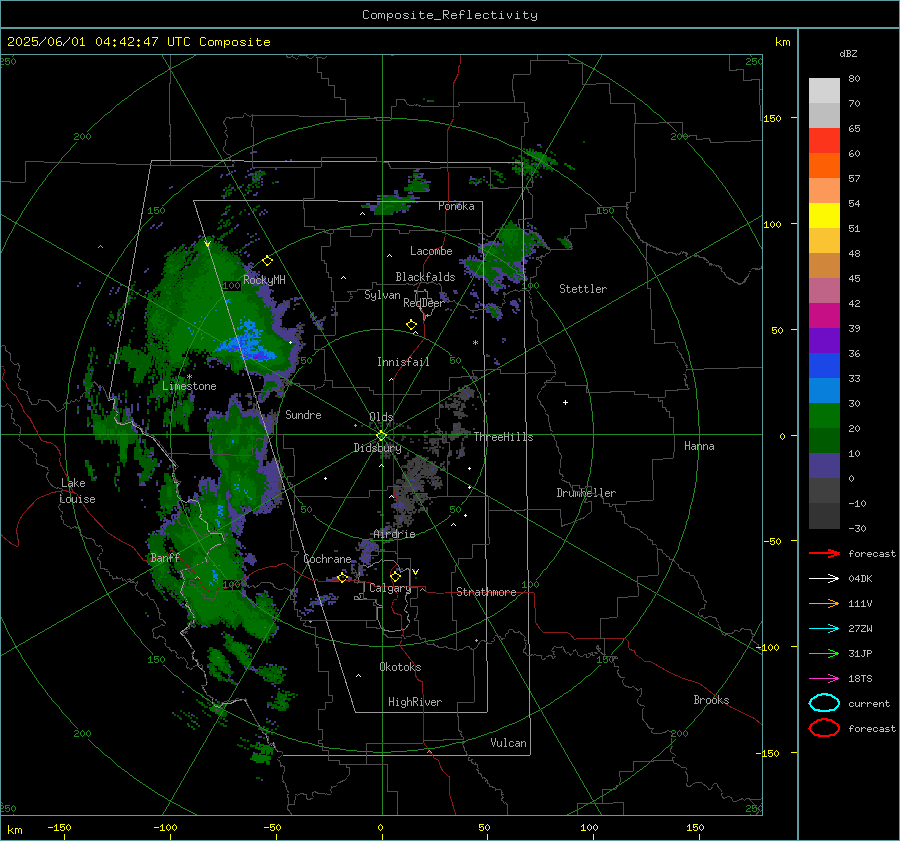Click the Olds label on the map

click(381, 417)
